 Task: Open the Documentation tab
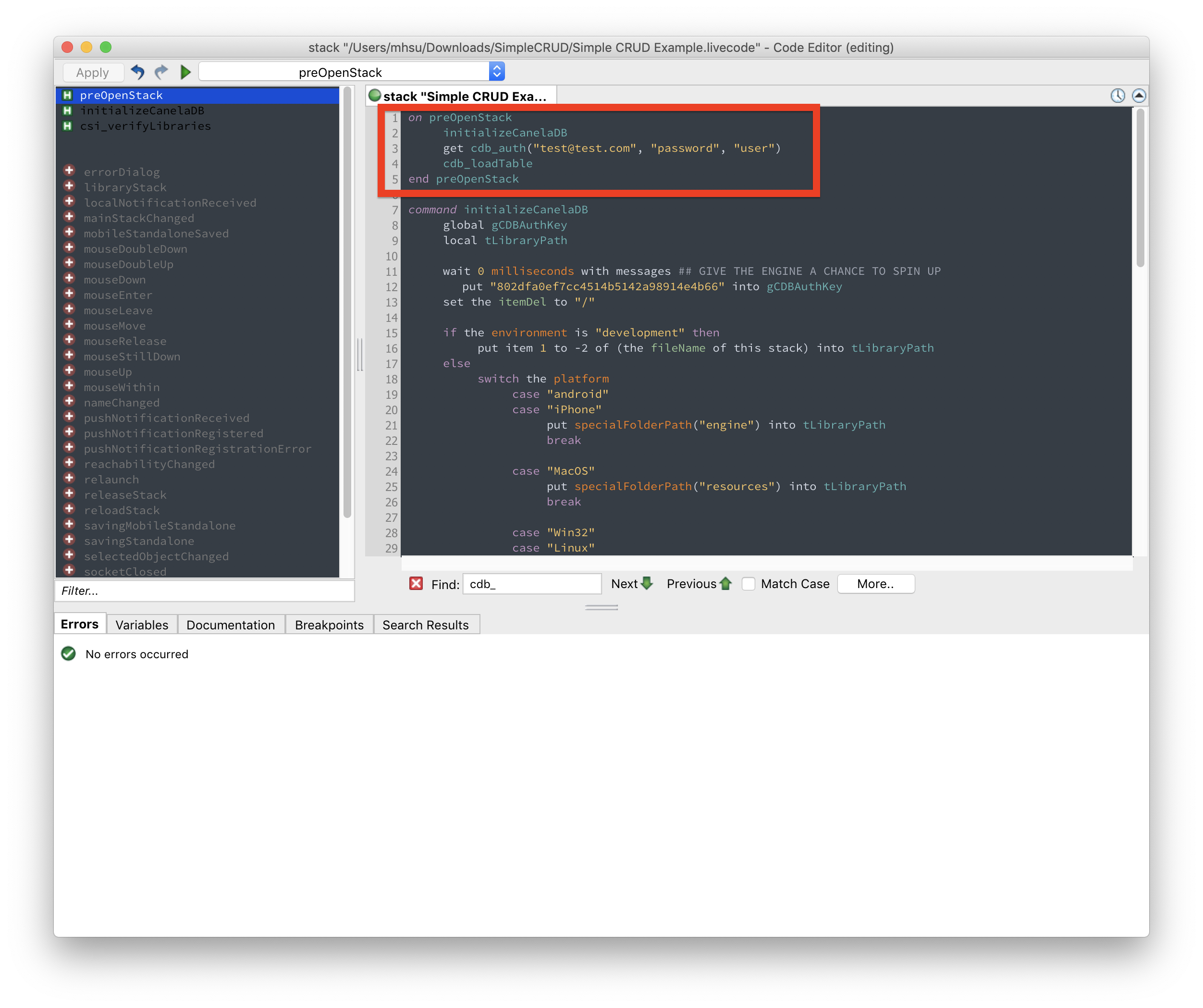point(231,625)
